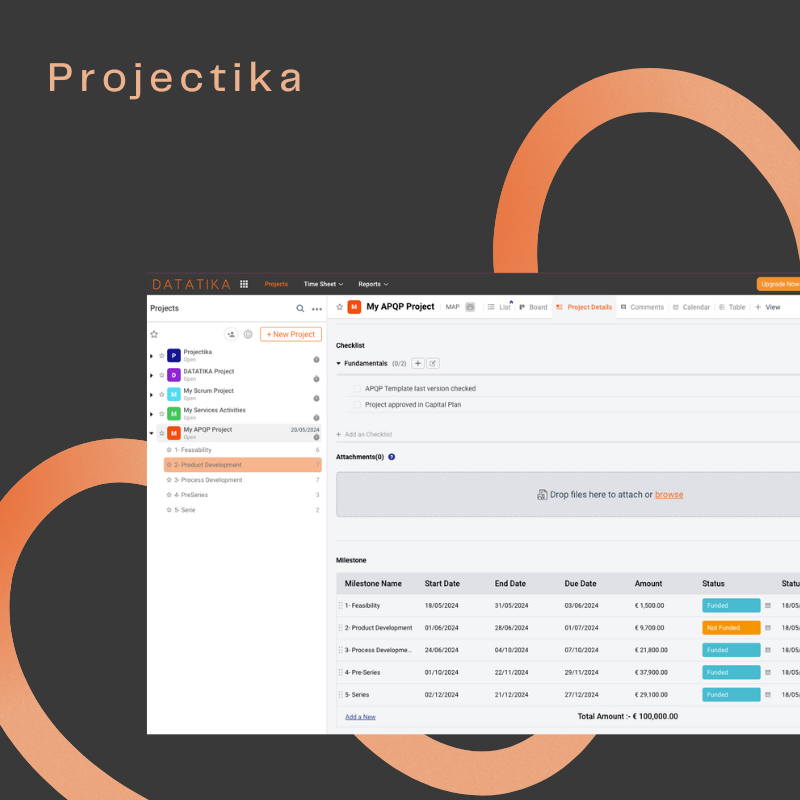Switch to the Calendar tab
The image size is (800, 800).
coord(691,307)
